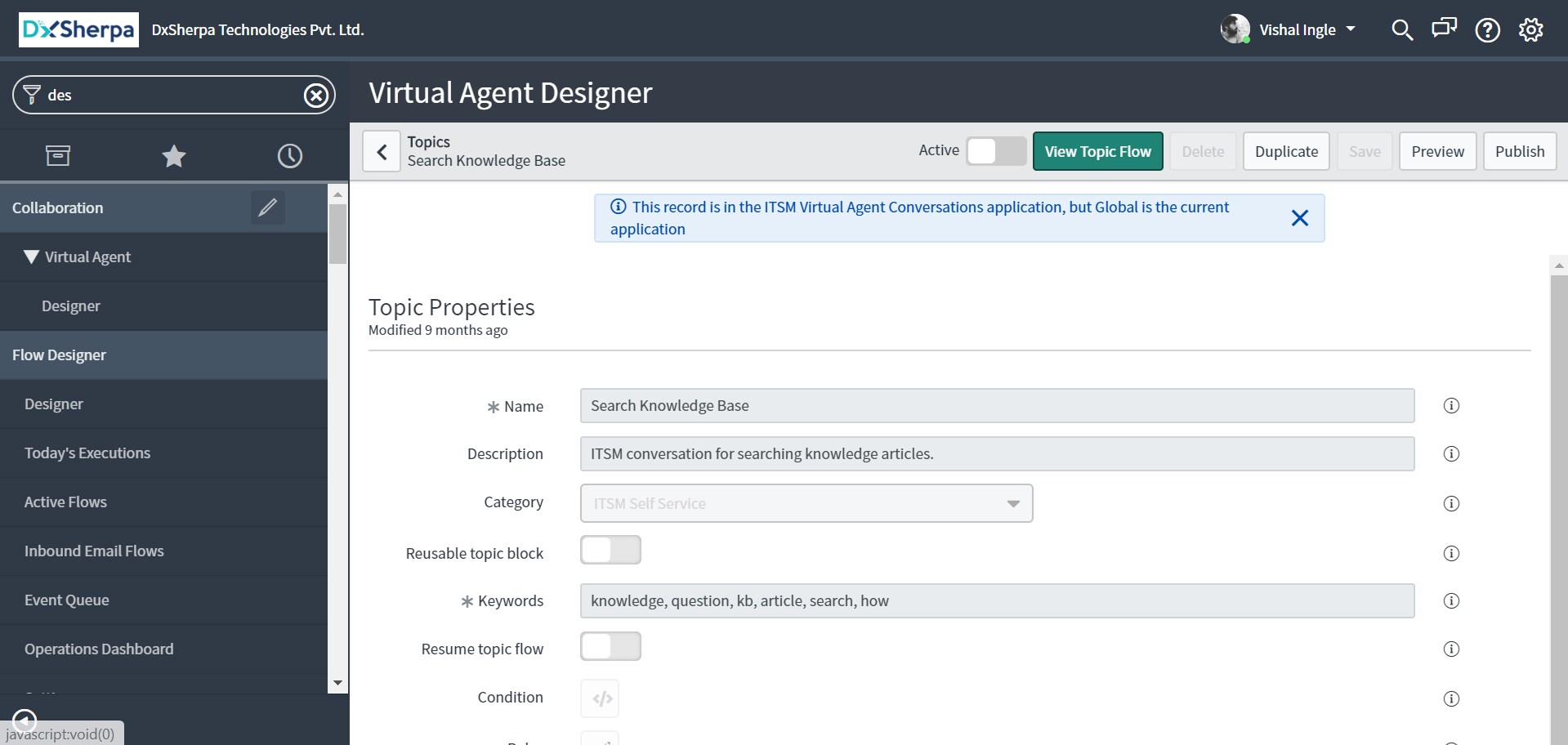
Task: Click the Publish button
Action: click(x=1519, y=151)
